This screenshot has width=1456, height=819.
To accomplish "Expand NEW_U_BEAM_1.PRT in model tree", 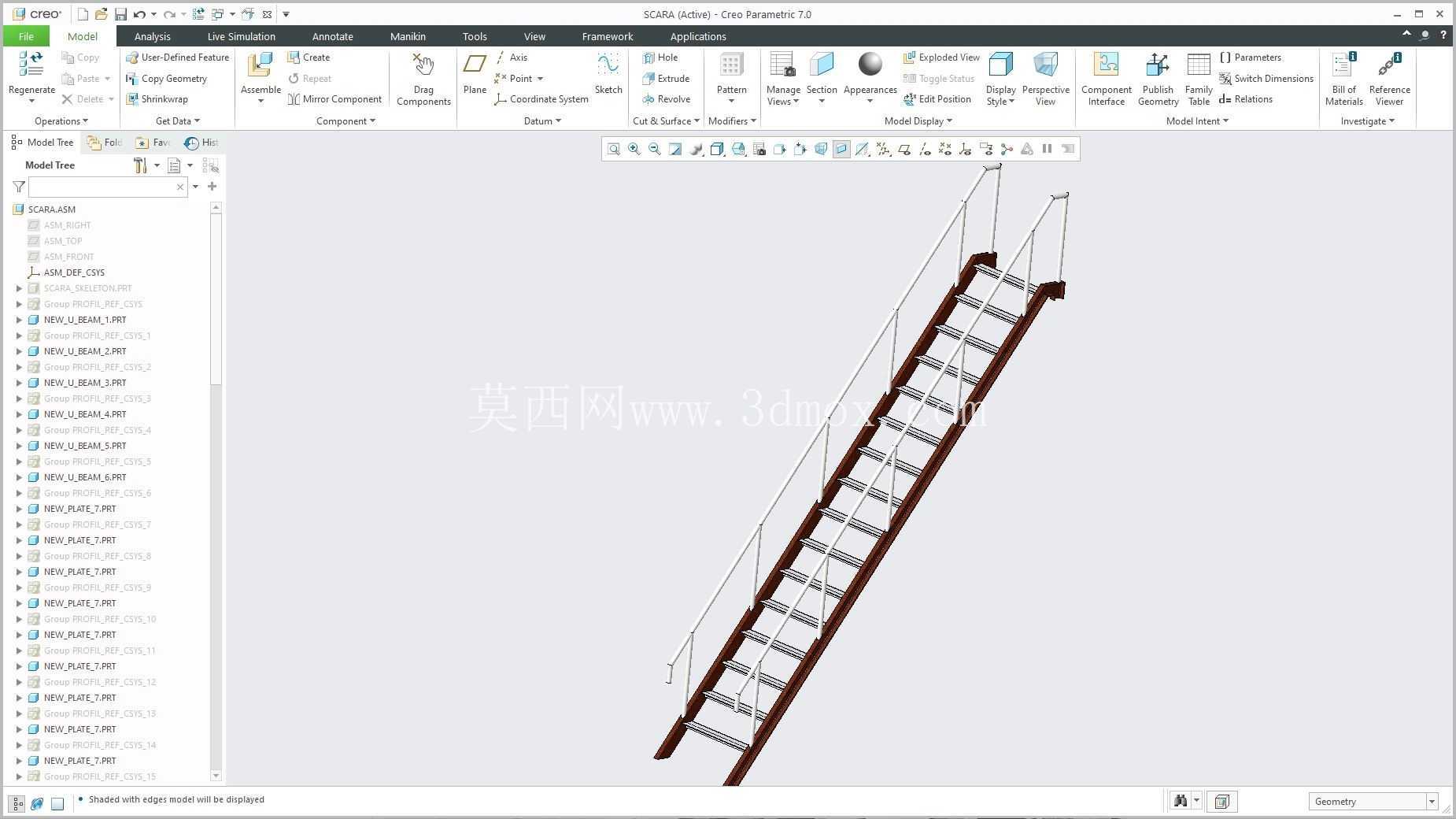I will pos(19,320).
